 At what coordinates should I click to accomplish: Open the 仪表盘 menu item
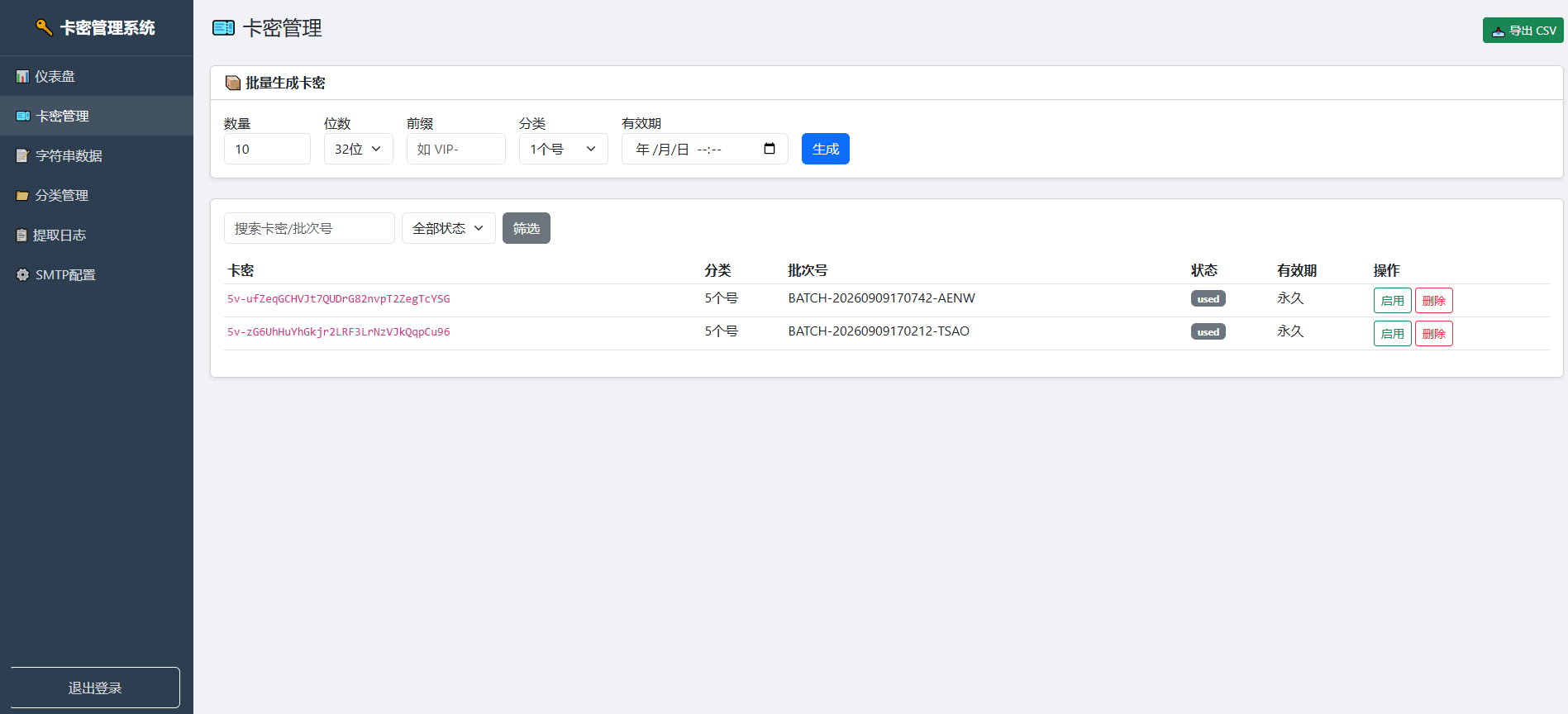97,76
